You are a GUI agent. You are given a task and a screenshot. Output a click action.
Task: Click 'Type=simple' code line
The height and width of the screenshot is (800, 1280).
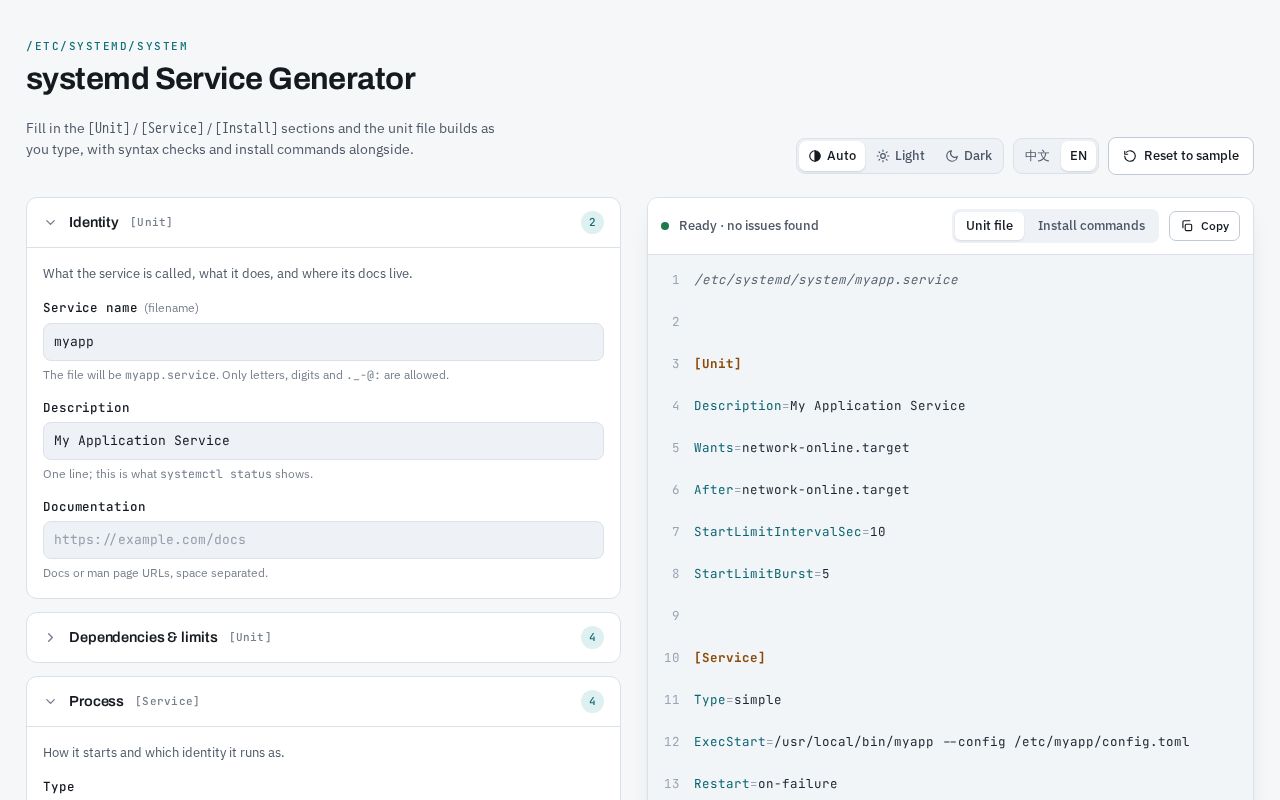[738, 700]
